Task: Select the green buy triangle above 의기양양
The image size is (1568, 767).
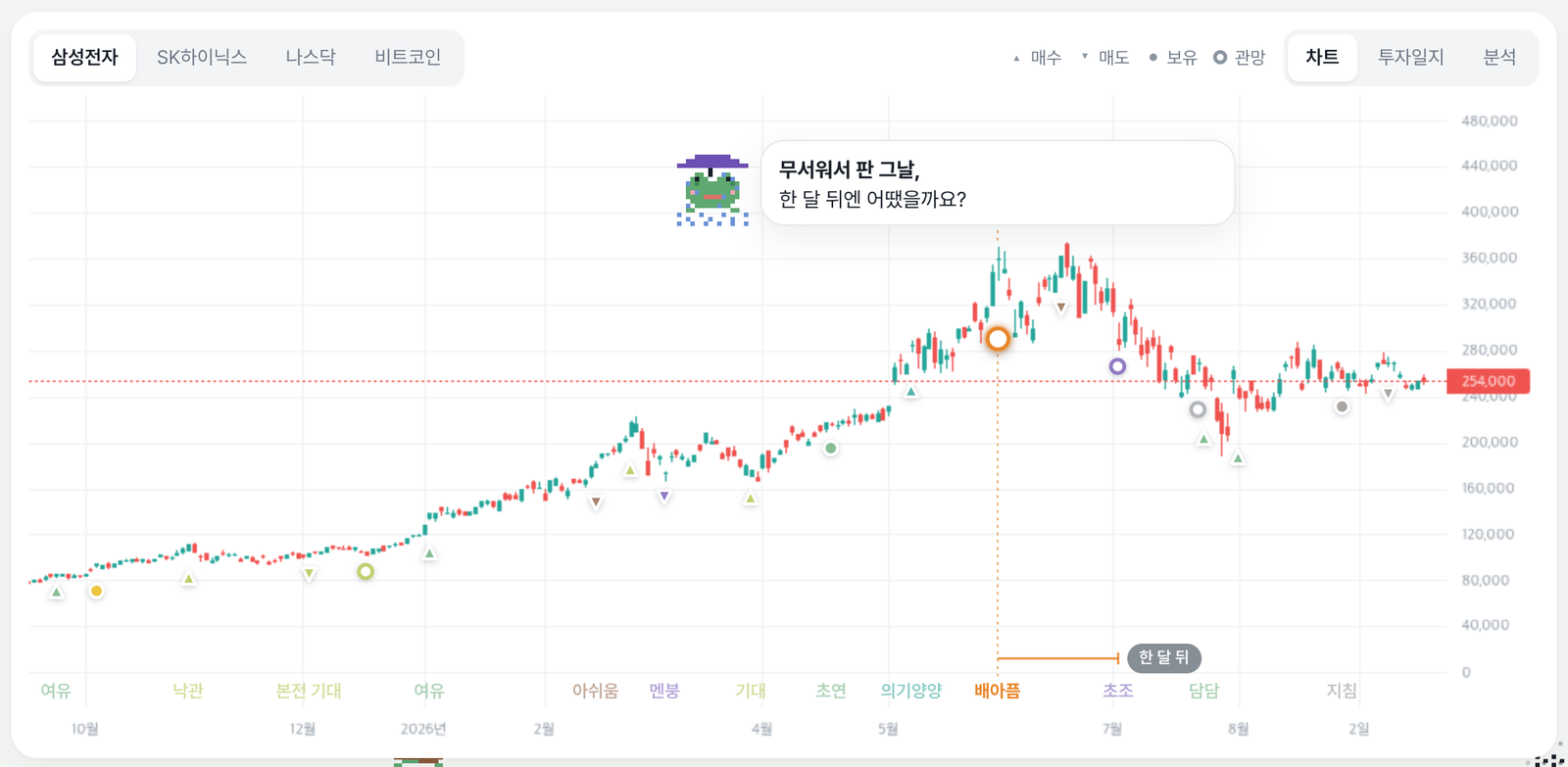Action: (x=911, y=392)
